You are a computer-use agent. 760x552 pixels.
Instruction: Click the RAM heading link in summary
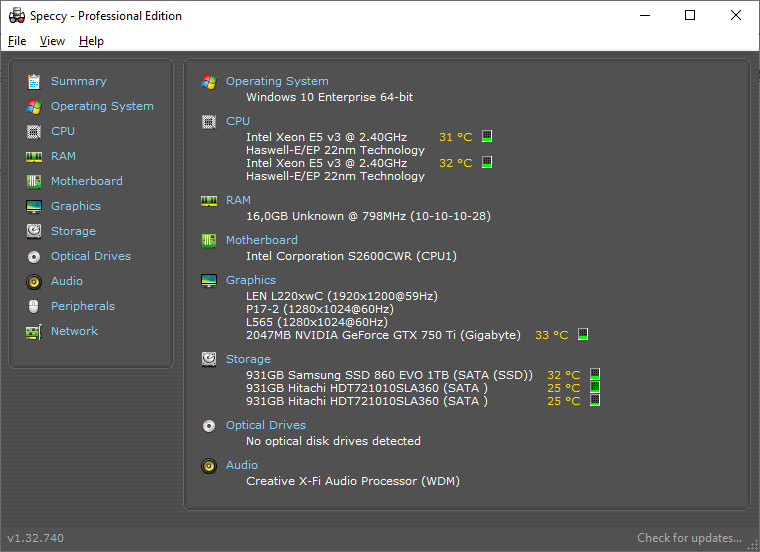238,201
